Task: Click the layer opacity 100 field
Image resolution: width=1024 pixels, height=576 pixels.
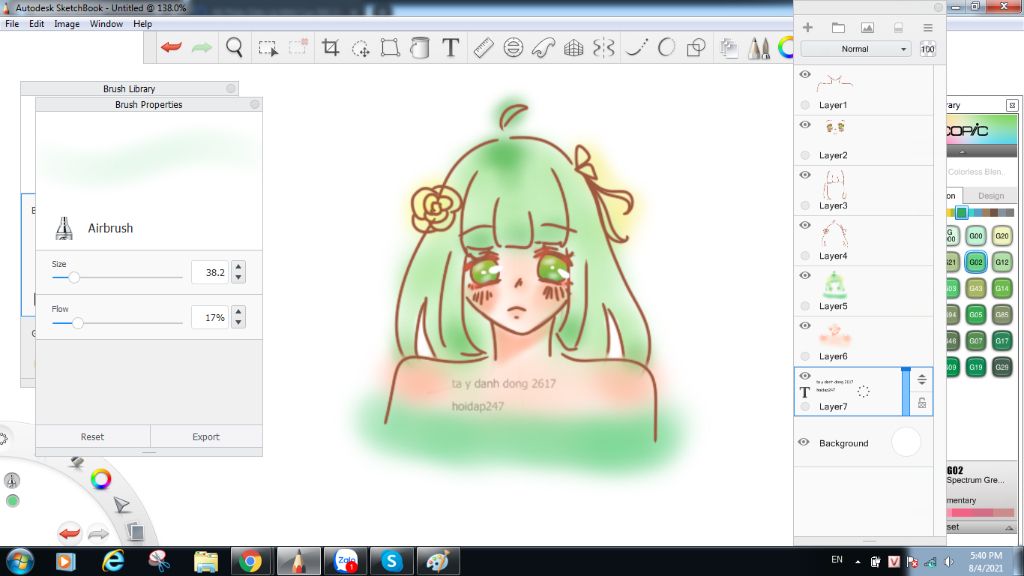Action: [x=927, y=49]
